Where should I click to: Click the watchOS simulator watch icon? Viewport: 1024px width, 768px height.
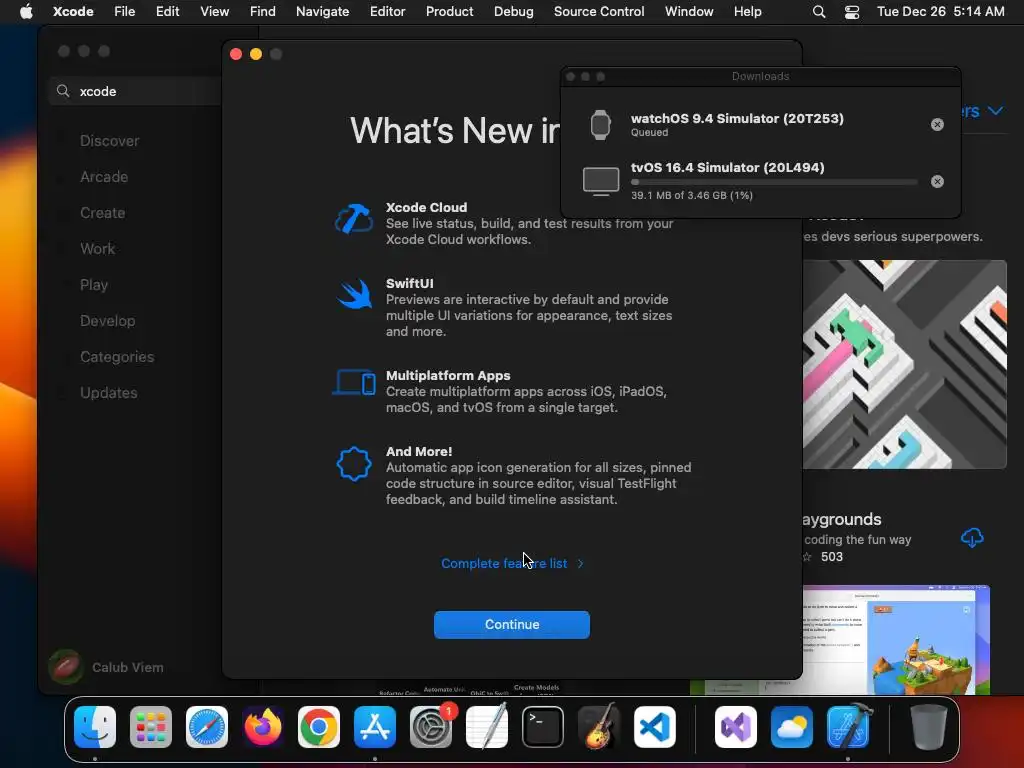coord(600,125)
